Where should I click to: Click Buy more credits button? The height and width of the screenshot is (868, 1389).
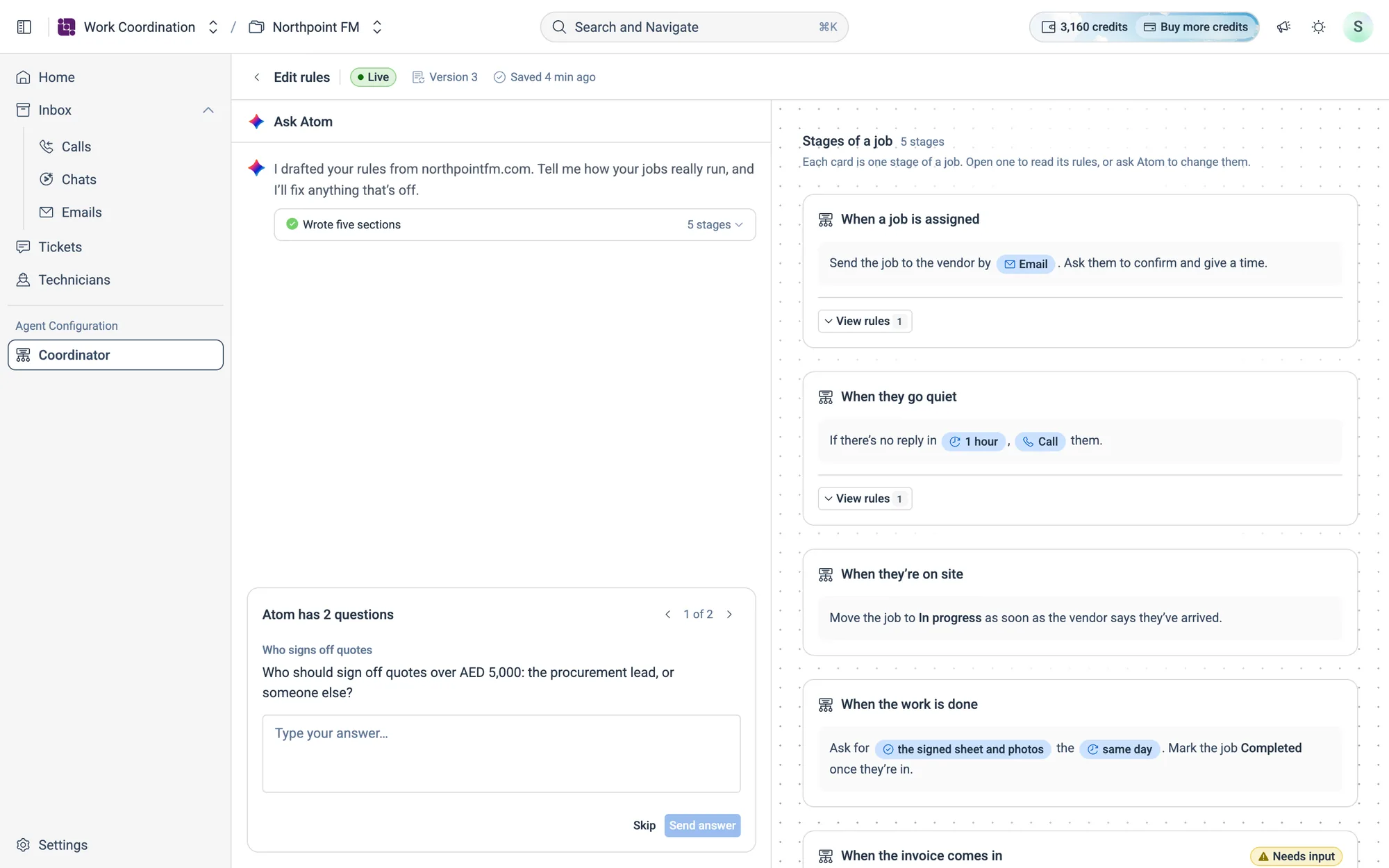[1196, 27]
